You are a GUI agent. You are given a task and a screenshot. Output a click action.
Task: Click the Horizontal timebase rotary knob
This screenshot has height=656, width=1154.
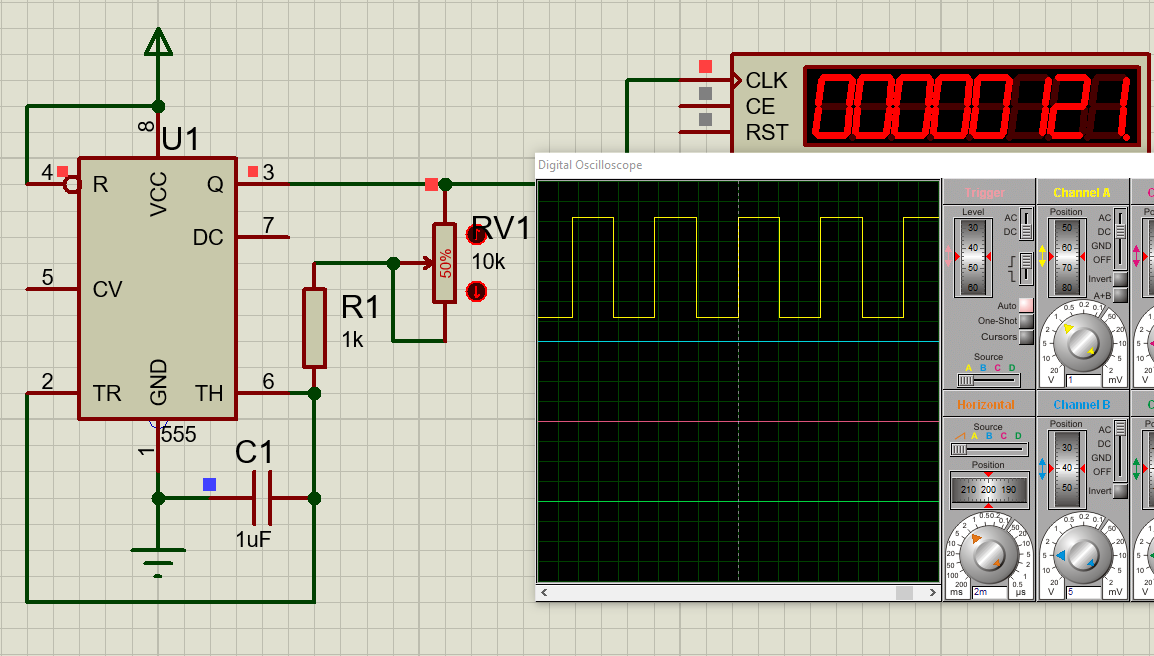point(988,553)
